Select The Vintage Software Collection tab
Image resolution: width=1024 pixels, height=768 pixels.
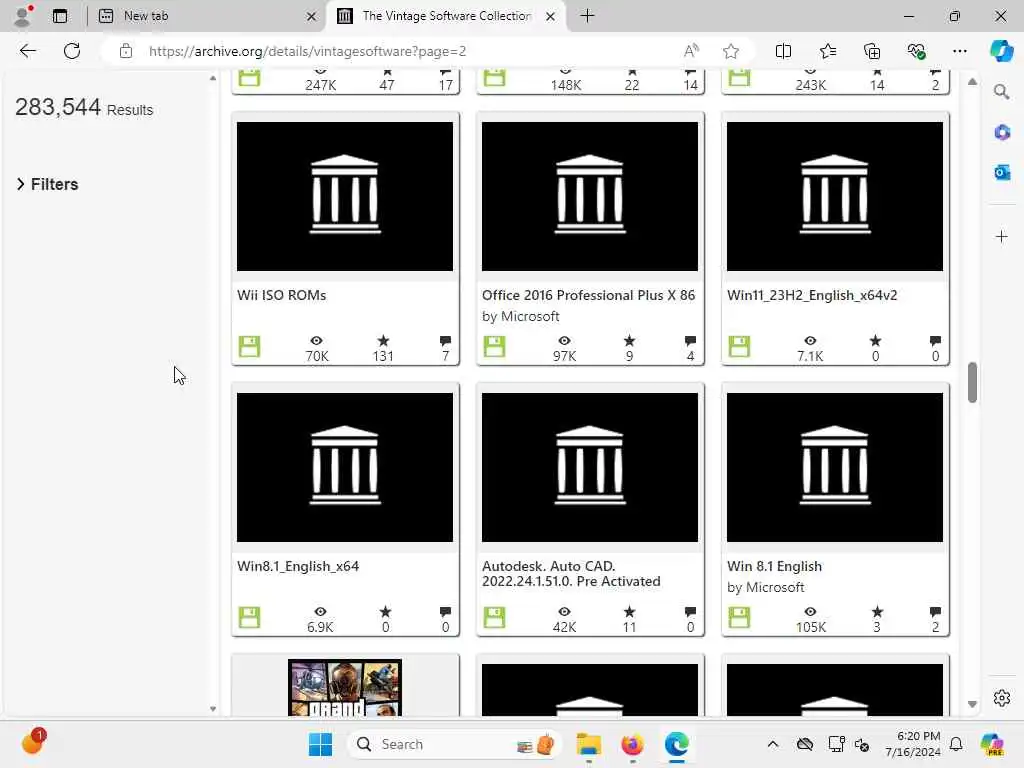coord(447,16)
